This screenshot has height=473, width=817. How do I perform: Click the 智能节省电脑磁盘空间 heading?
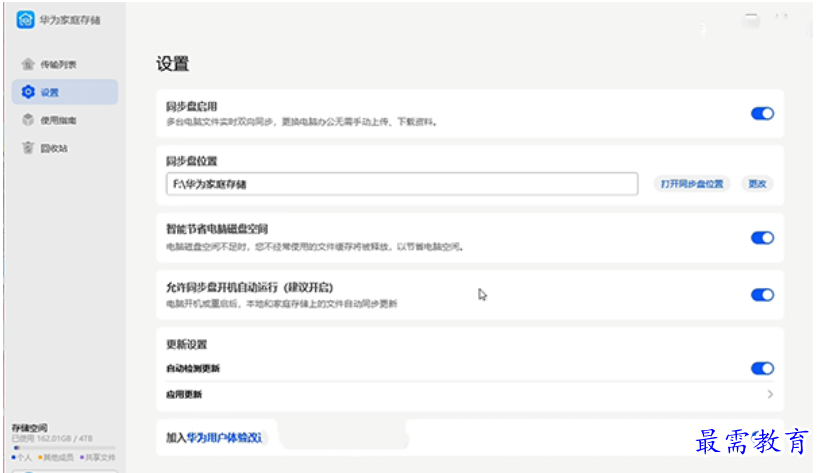click(217, 229)
